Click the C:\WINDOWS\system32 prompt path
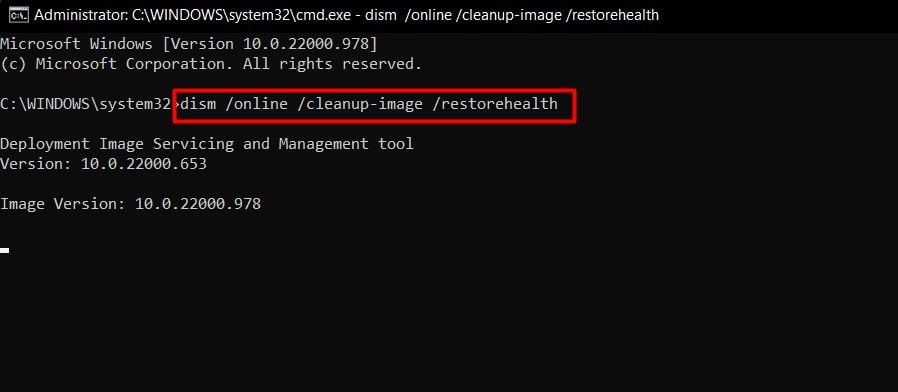 [x=86, y=104]
